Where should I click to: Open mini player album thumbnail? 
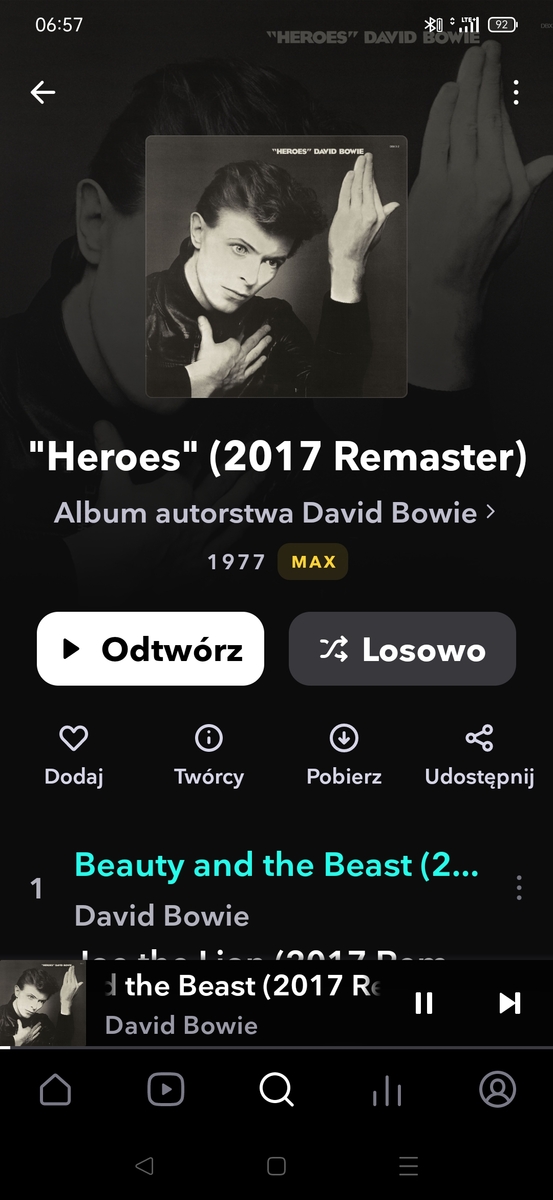pos(43,1004)
